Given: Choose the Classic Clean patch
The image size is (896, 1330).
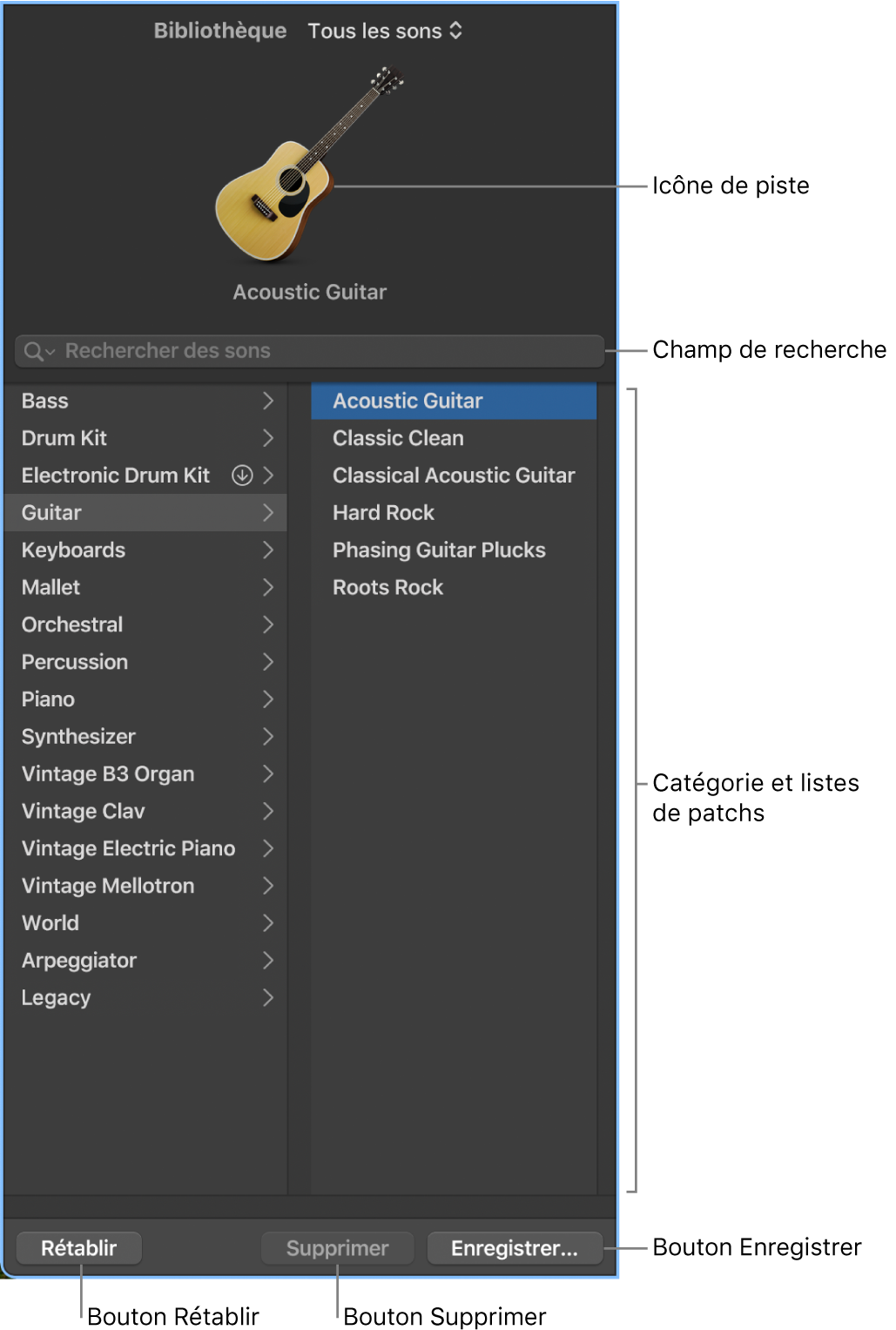Looking at the screenshot, I should tap(454, 438).
